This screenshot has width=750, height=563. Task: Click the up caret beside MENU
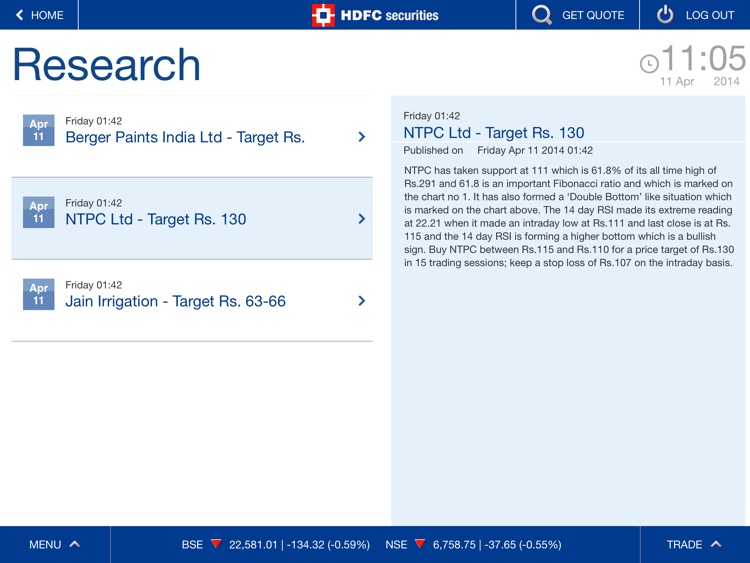pos(75,544)
